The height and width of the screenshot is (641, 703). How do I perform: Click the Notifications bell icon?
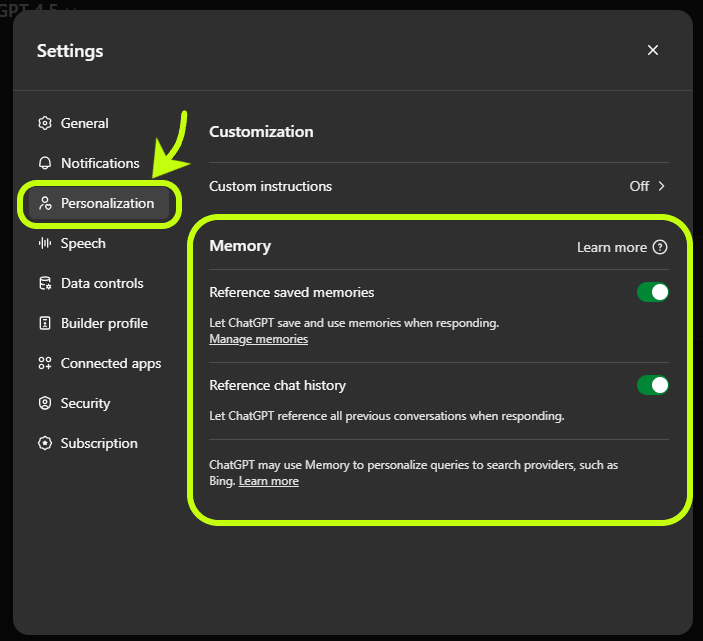click(45, 163)
